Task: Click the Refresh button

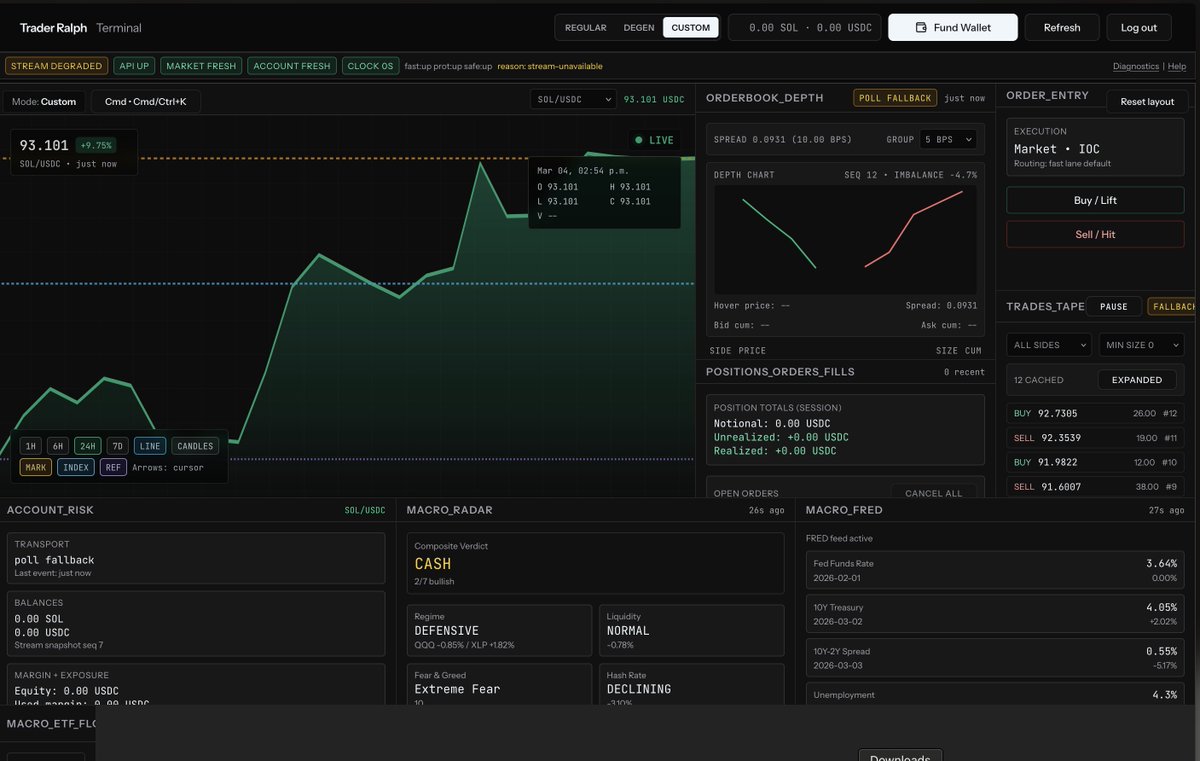Action: pyautogui.click(x=1062, y=28)
